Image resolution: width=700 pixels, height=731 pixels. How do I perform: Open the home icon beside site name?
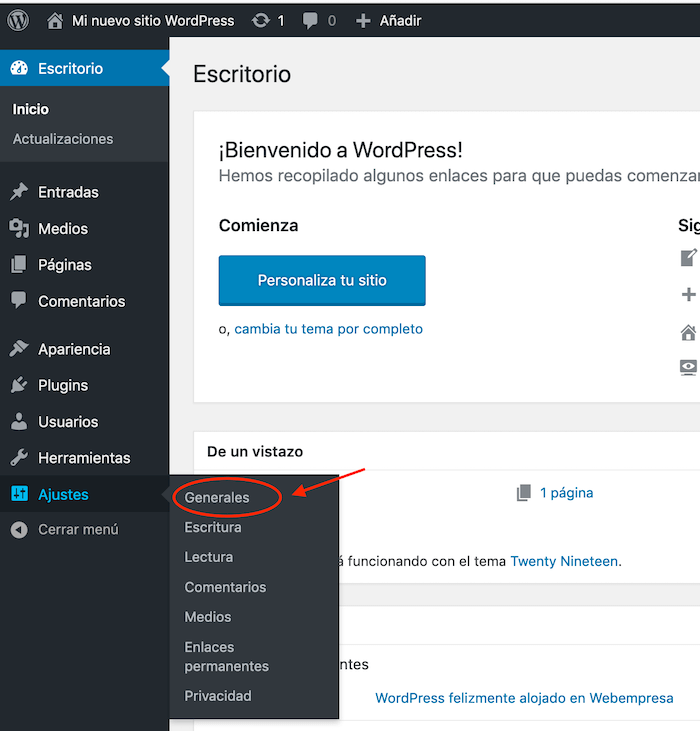[x=55, y=21]
